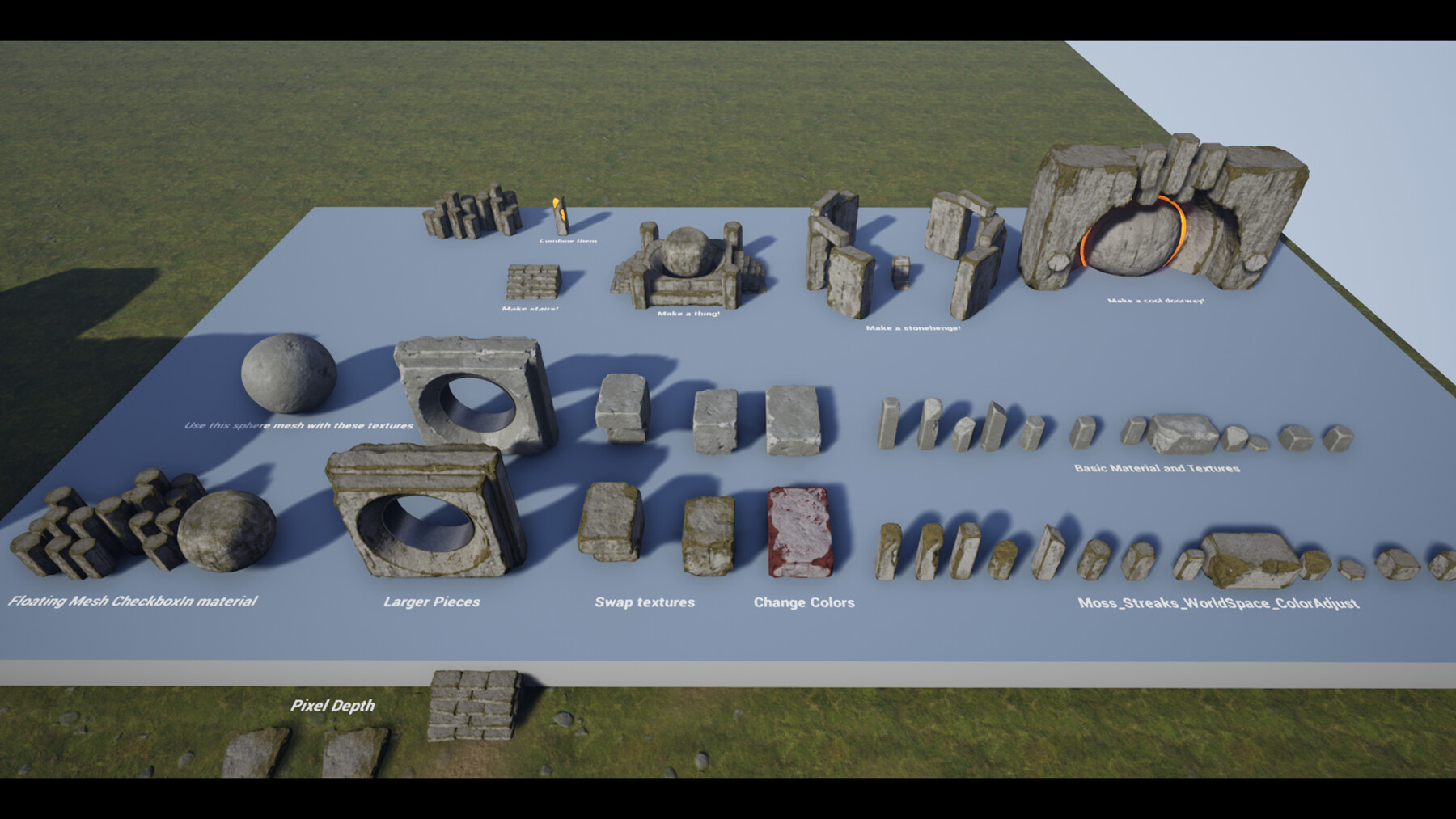Expand the Combine them cluster label

566,240
